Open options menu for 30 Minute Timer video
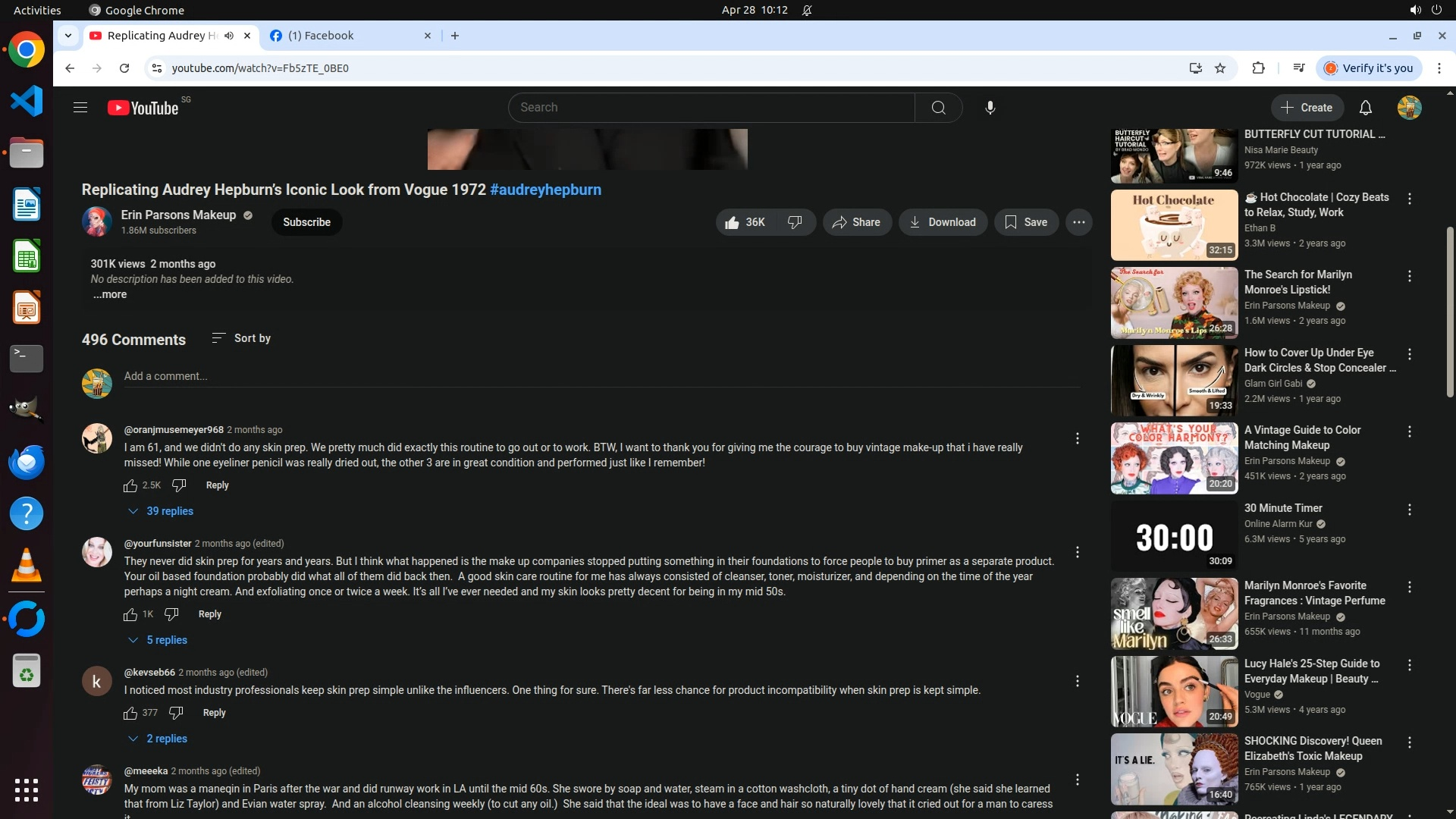The width and height of the screenshot is (1456, 819). 1409,510
